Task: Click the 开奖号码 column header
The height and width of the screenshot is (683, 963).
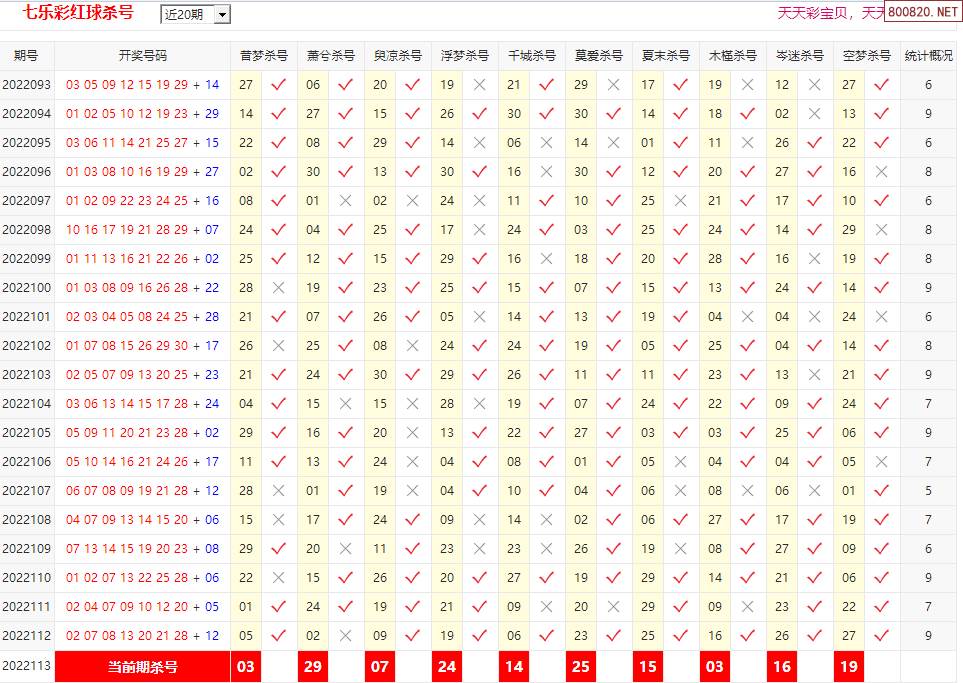Action: click(142, 56)
